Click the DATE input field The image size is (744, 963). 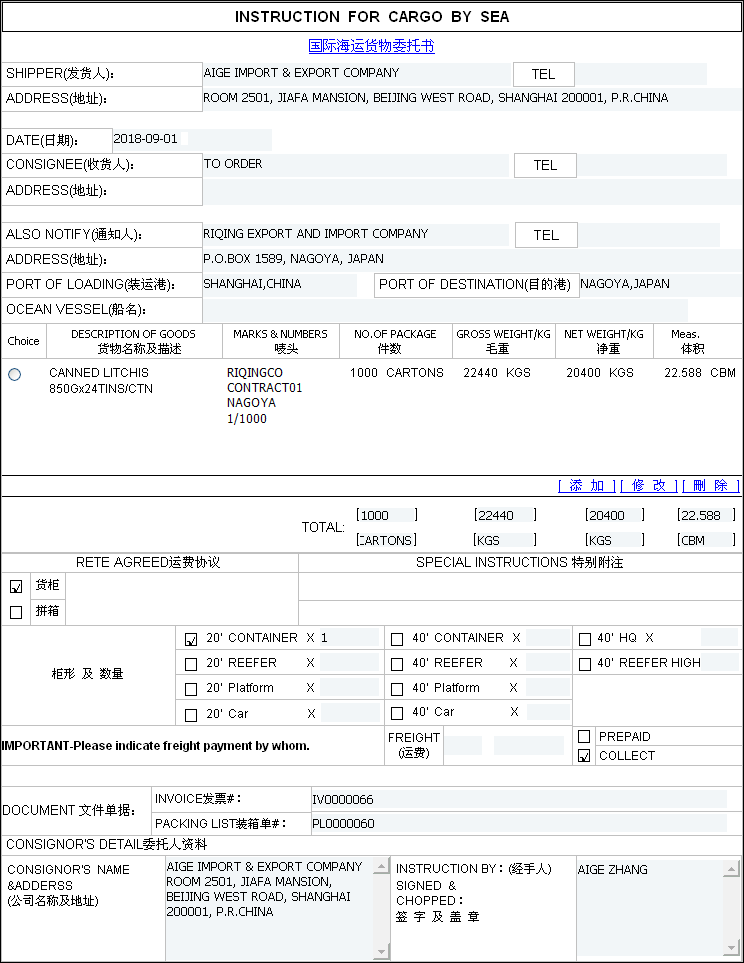(190, 140)
